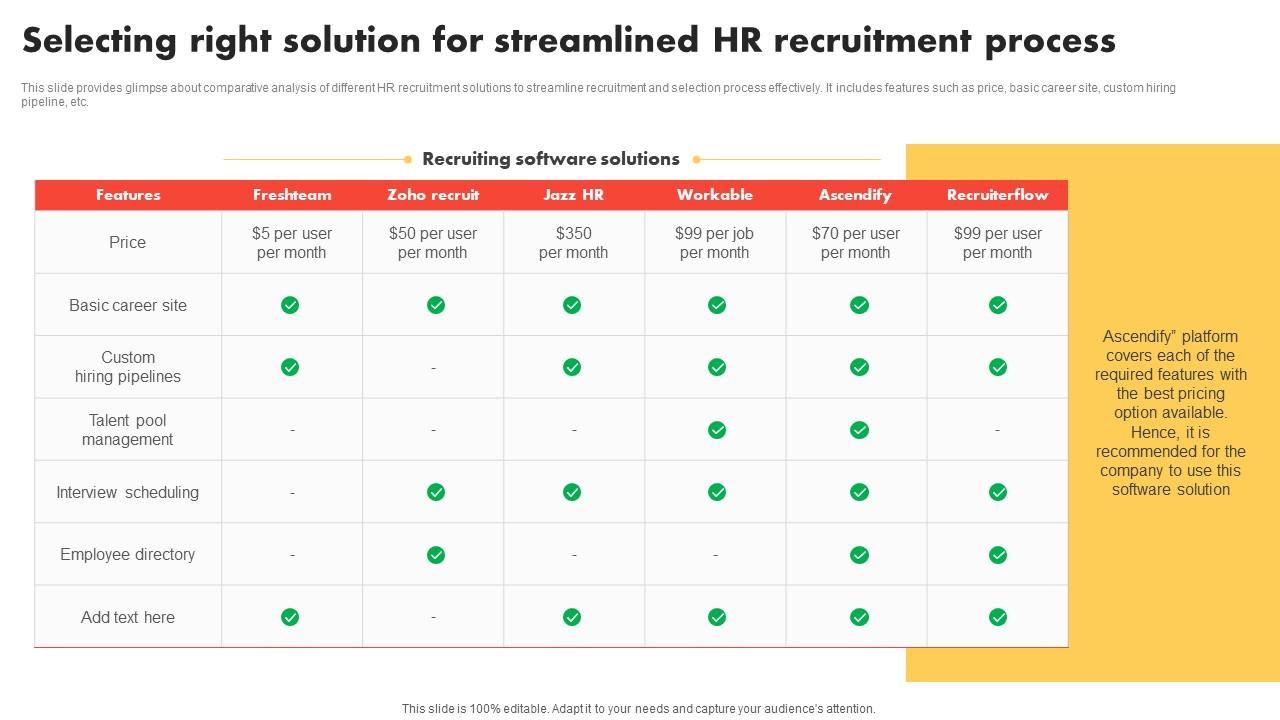Click the Price row label
Screen dimensions: 1280x720
point(128,242)
